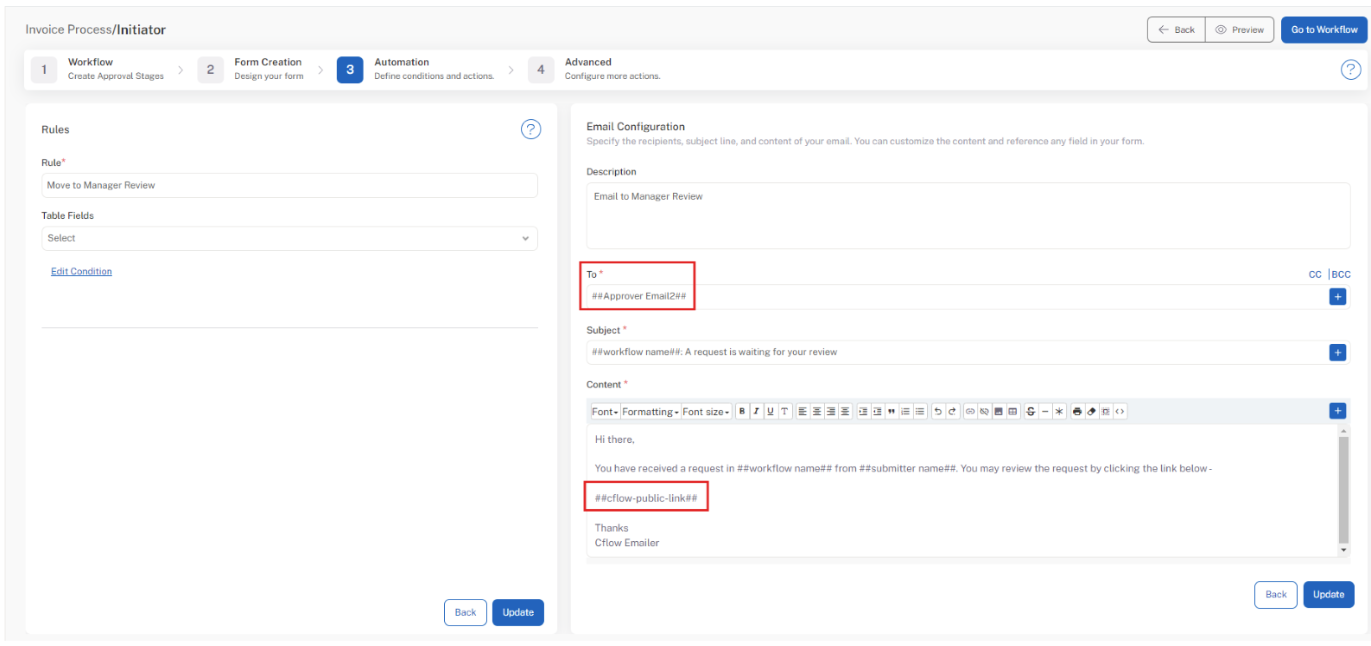Add another recipient with the plus button

1337,296
